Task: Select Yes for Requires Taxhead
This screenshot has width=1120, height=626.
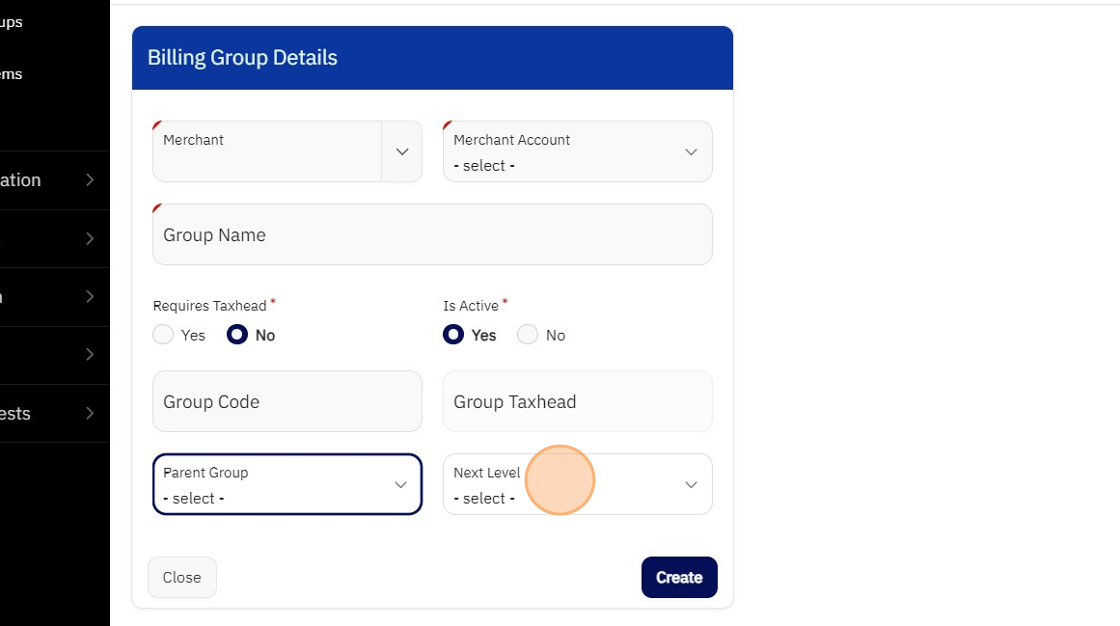Action: coord(163,335)
